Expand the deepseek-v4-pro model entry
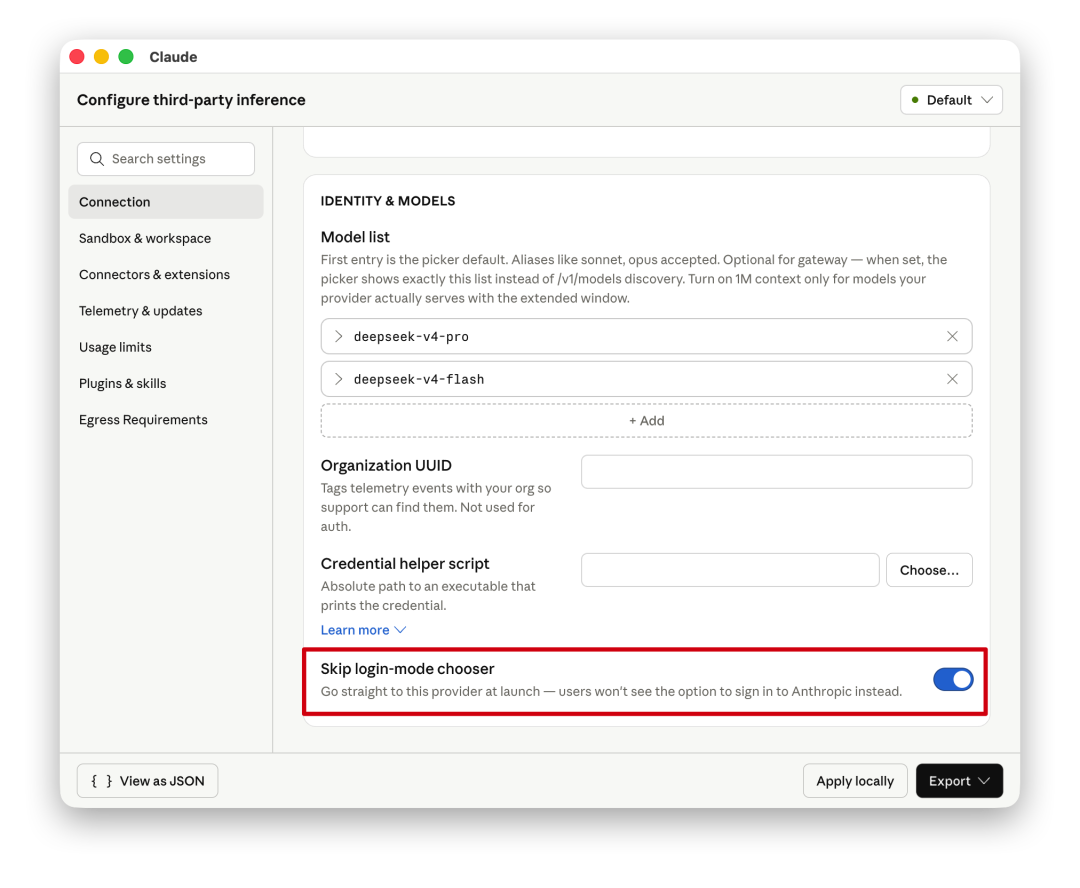This screenshot has width=1080, height=888. 339,337
